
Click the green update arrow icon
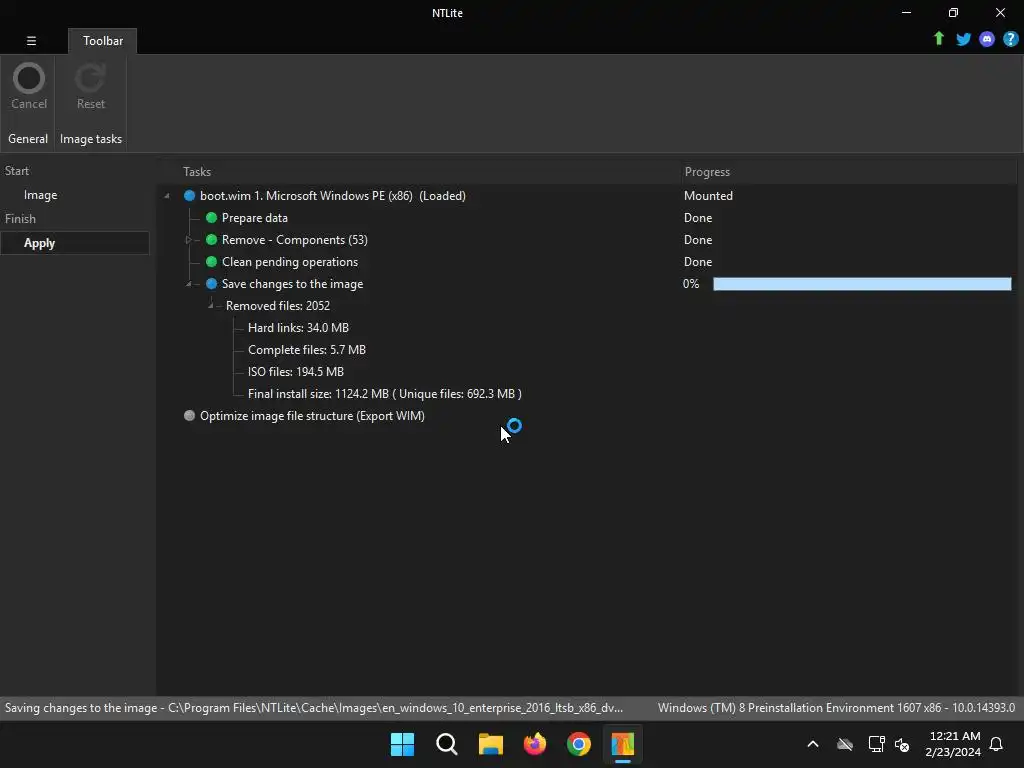pyautogui.click(x=938, y=39)
